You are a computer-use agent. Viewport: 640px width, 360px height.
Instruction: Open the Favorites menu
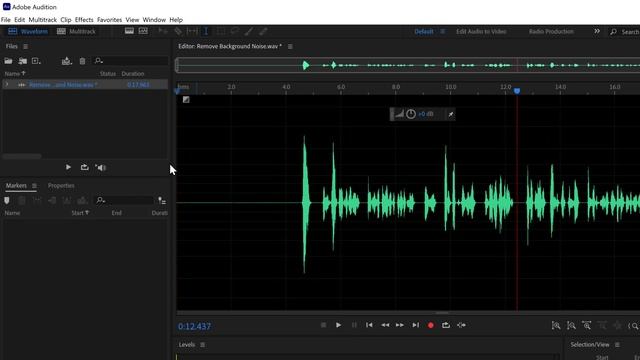[109, 20]
